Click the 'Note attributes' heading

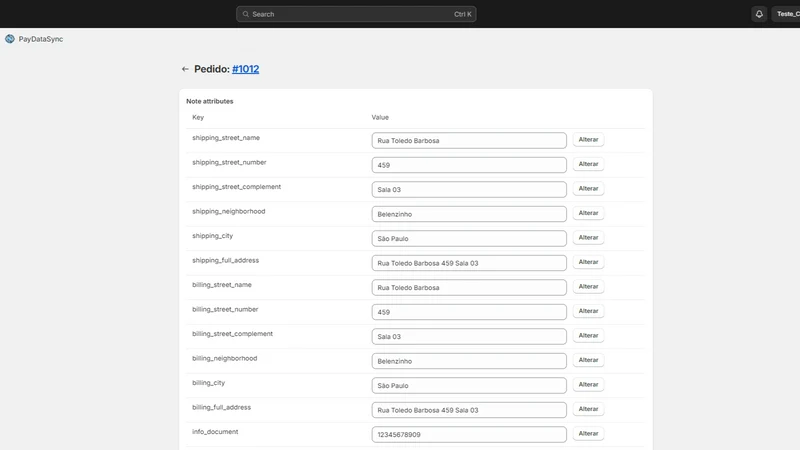coord(210,101)
